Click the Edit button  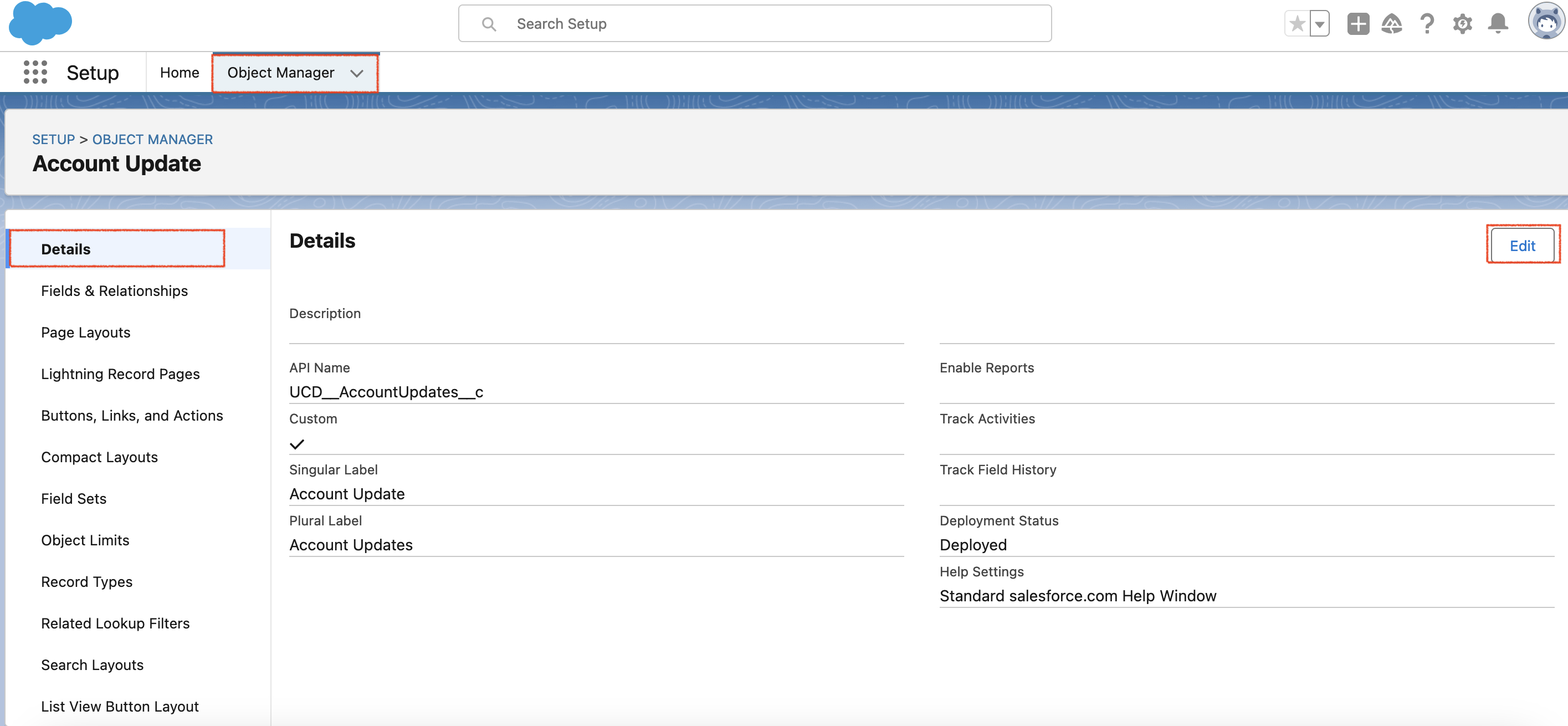pos(1522,246)
